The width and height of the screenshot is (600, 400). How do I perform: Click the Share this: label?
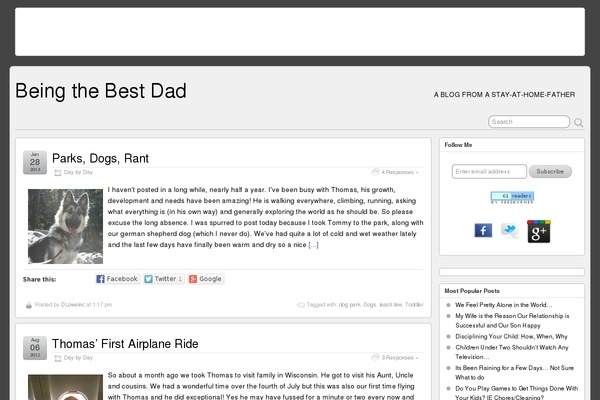(39, 279)
